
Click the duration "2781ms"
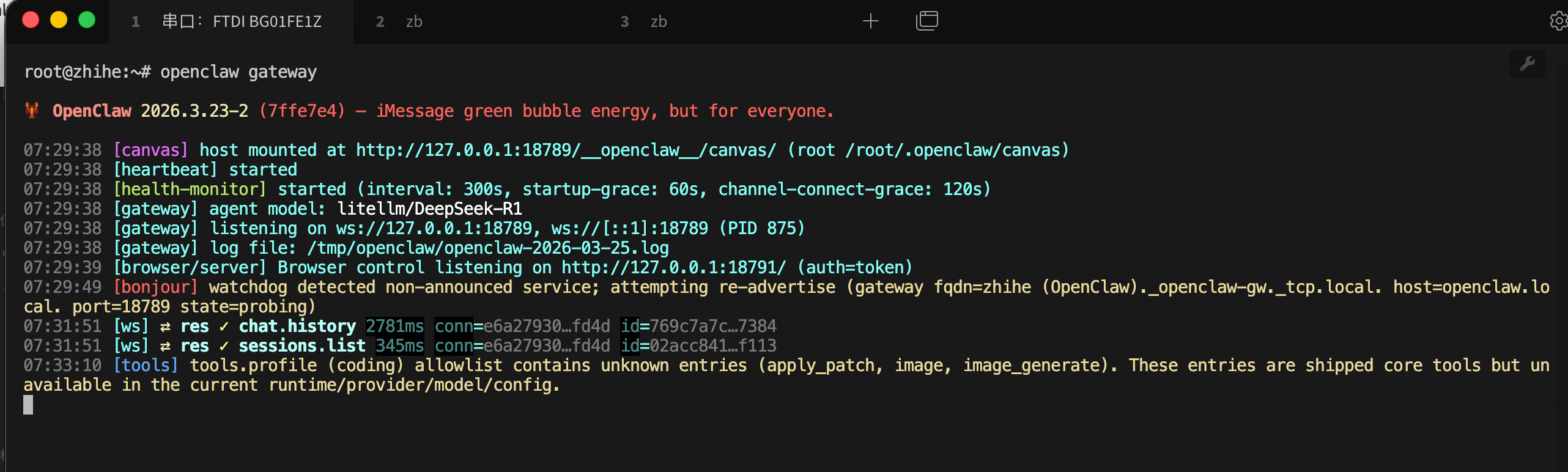[x=395, y=326]
